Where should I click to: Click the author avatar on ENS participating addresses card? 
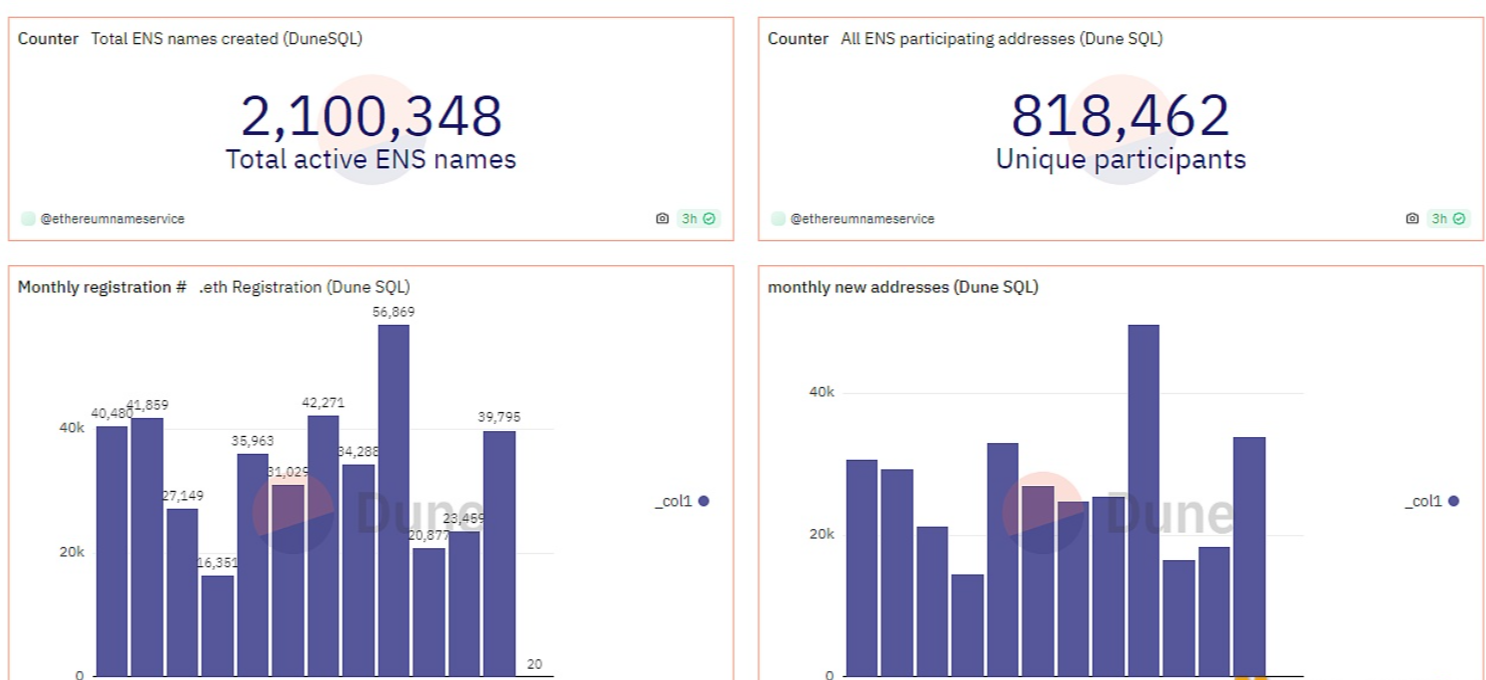[778, 218]
